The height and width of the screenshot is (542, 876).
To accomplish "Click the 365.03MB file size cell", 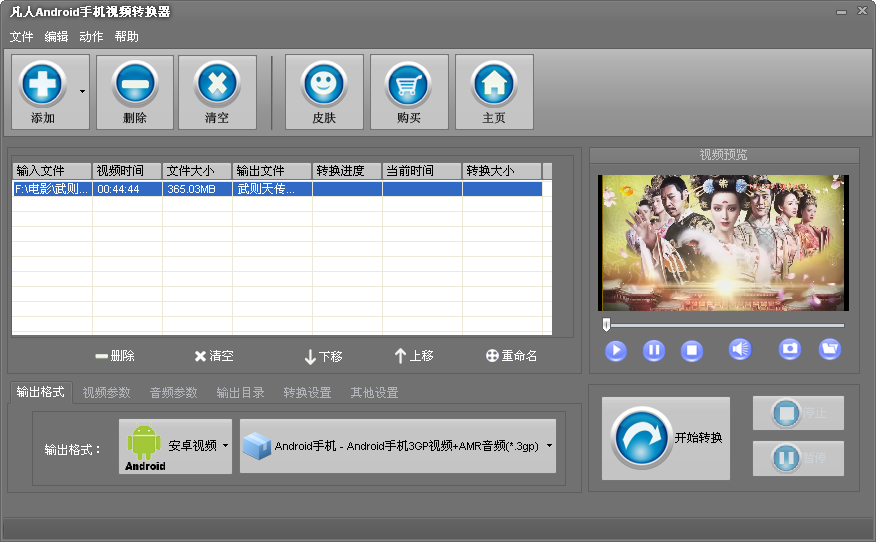I will coord(197,189).
